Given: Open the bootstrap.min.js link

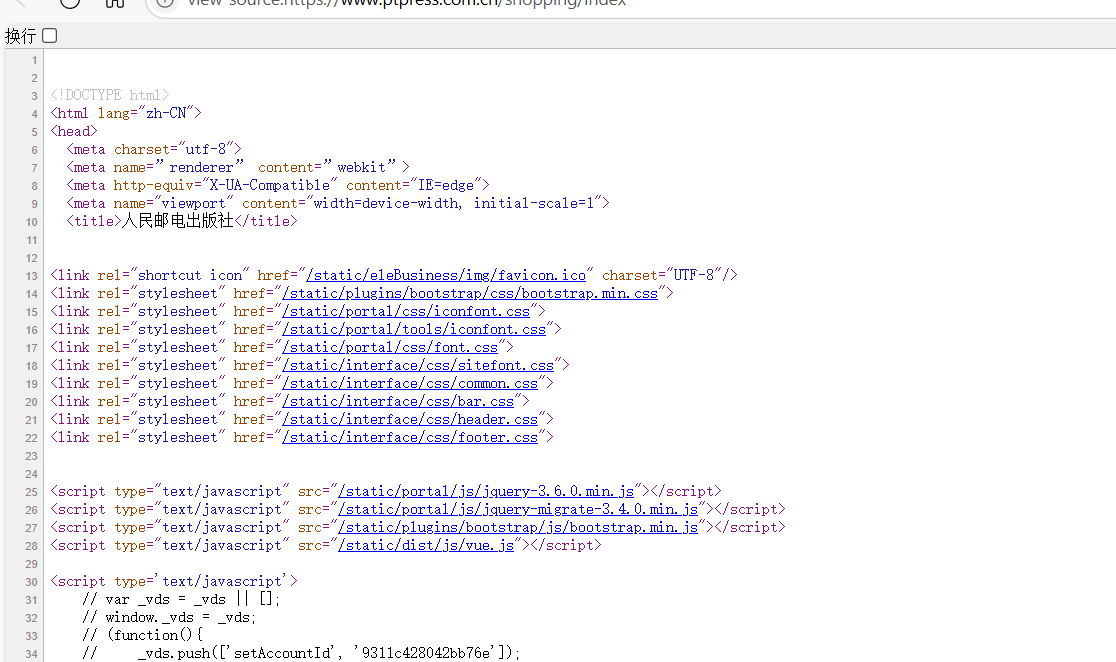Looking at the screenshot, I should [x=518, y=527].
